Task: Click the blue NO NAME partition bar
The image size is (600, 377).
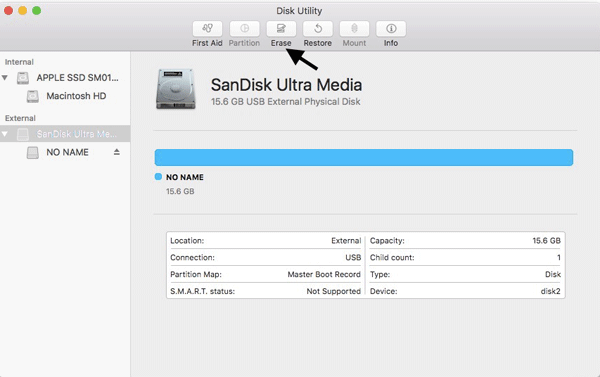Action: pos(364,157)
